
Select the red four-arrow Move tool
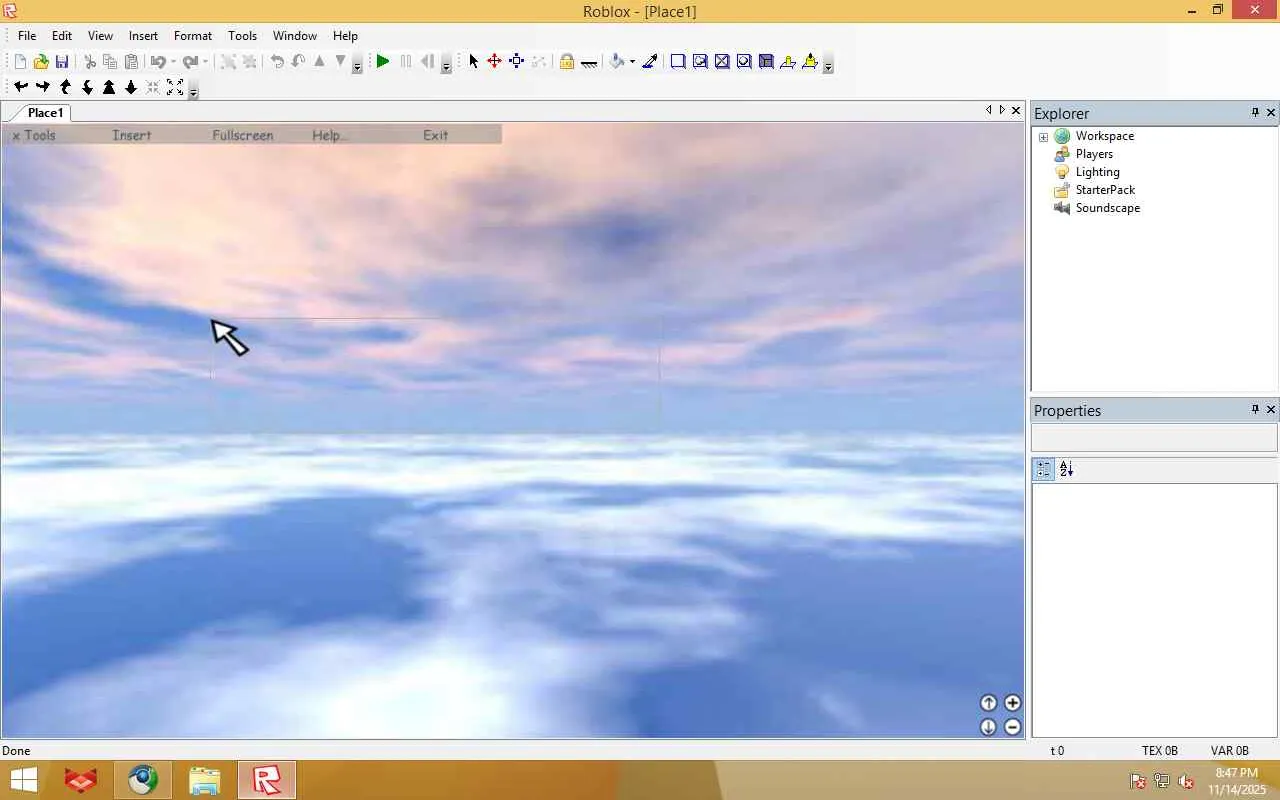(494, 62)
